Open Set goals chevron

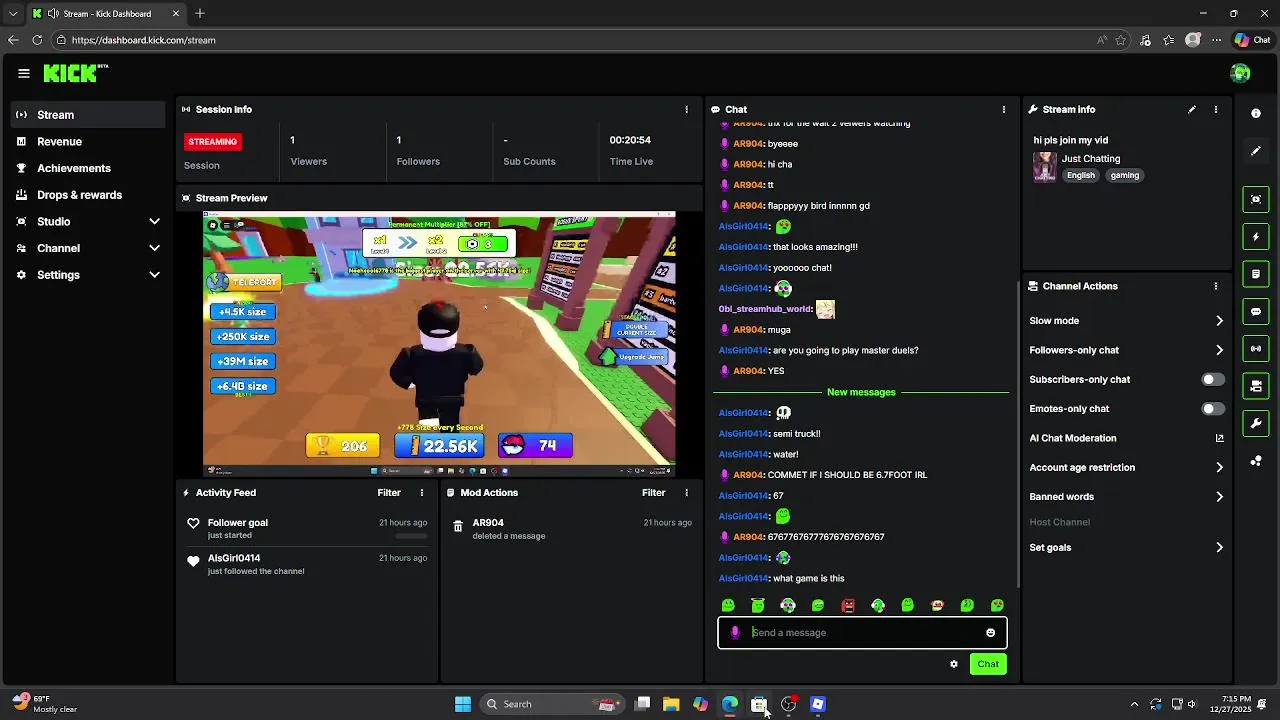point(1219,548)
